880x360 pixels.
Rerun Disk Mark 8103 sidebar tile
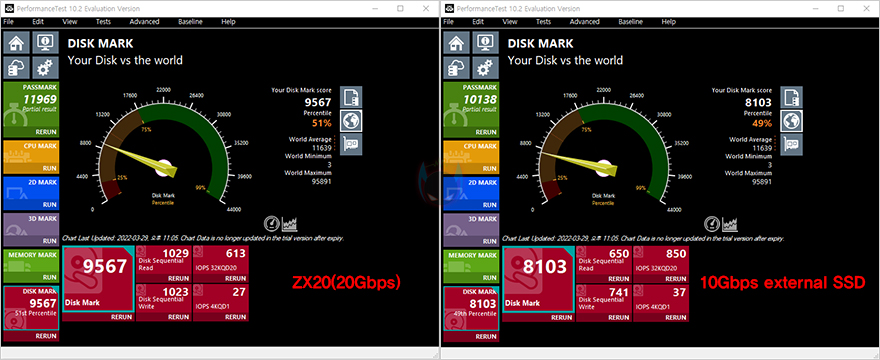point(486,336)
